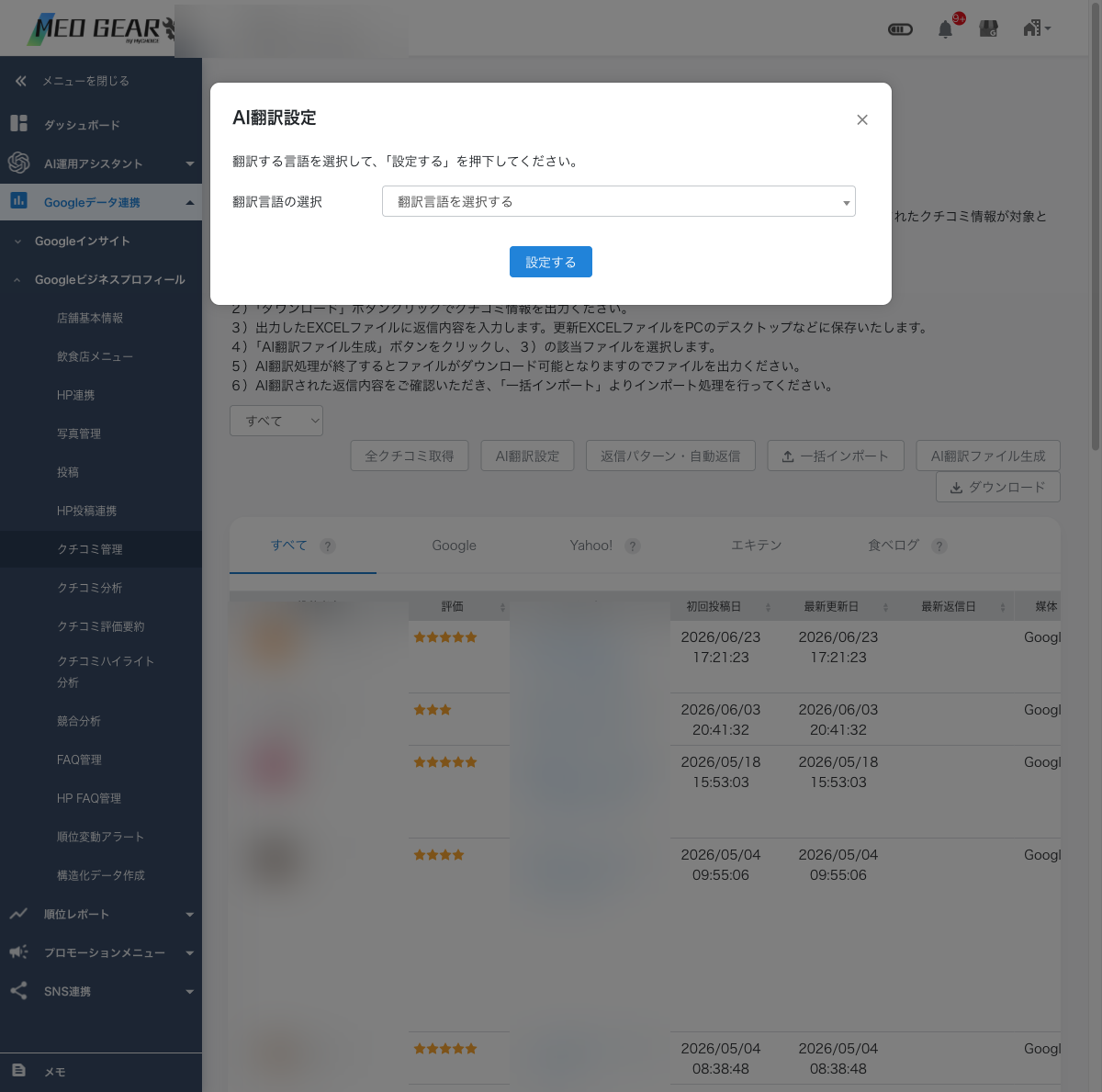Click the 順位レポート trend line icon

coord(18,914)
